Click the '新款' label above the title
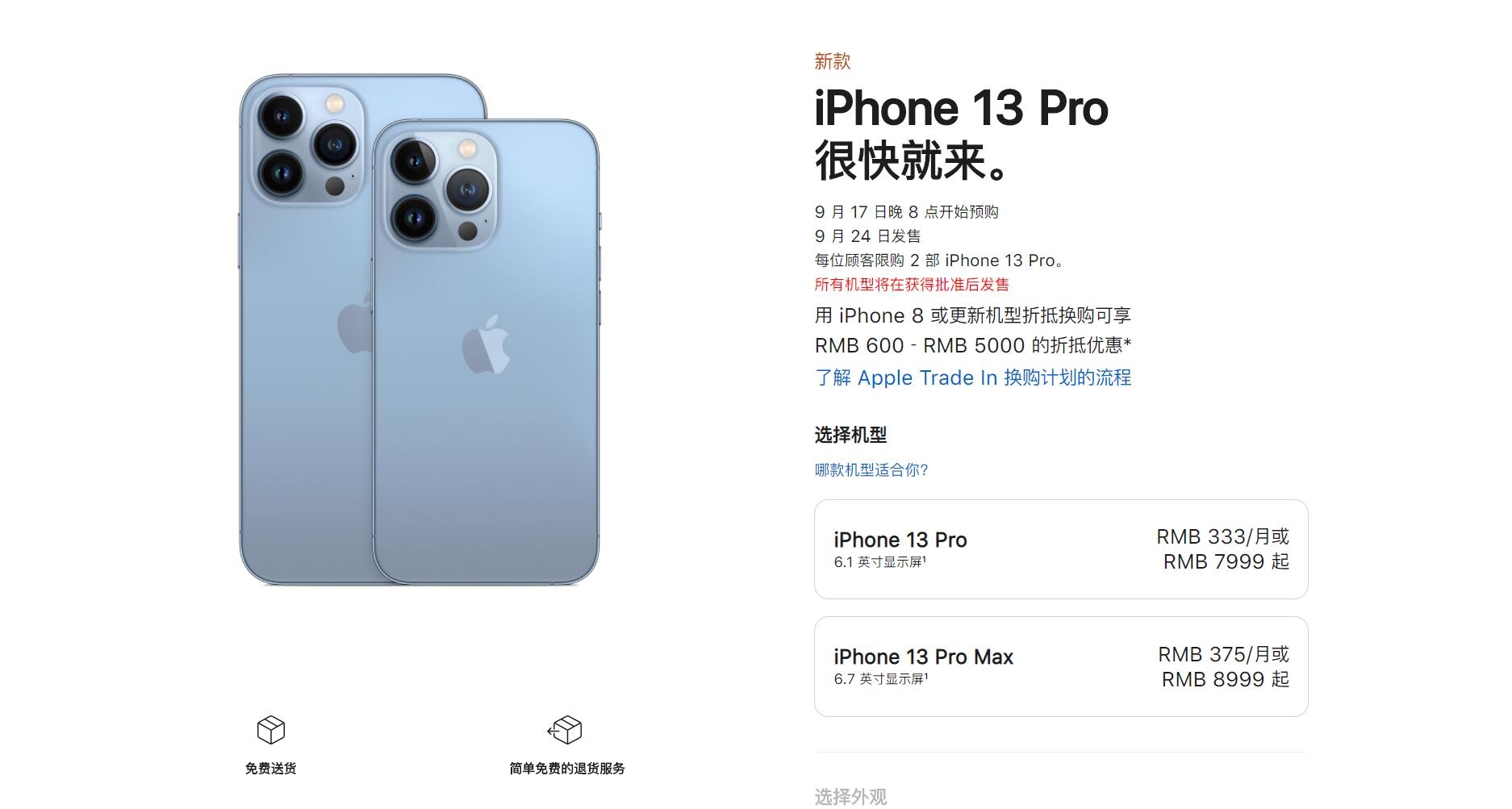The width and height of the screenshot is (1512, 809). (x=833, y=61)
